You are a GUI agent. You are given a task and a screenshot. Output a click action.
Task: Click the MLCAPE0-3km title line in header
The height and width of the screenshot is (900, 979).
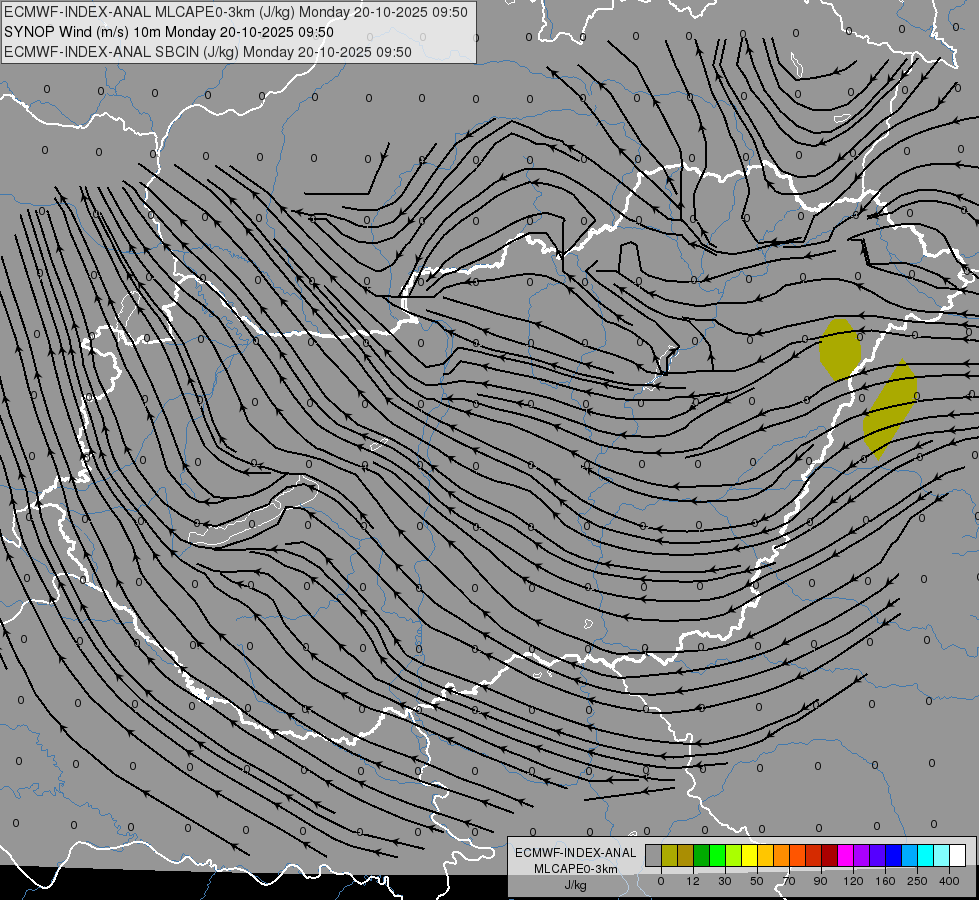click(x=235, y=12)
